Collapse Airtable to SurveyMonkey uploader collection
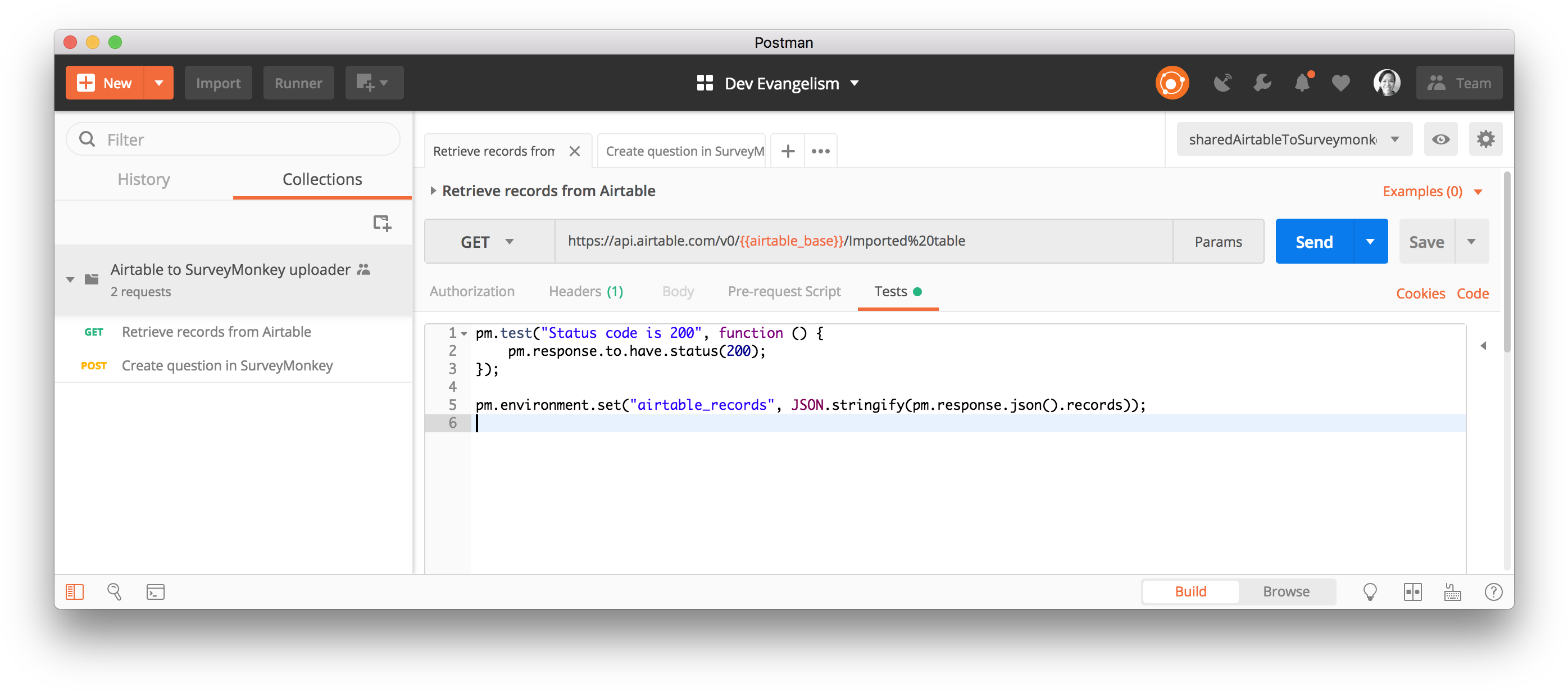The height and width of the screenshot is (692, 1568). tap(70, 279)
